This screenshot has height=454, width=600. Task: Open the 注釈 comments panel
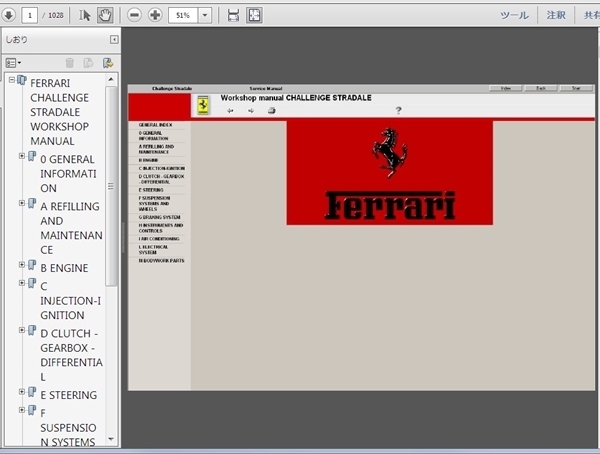coord(556,15)
